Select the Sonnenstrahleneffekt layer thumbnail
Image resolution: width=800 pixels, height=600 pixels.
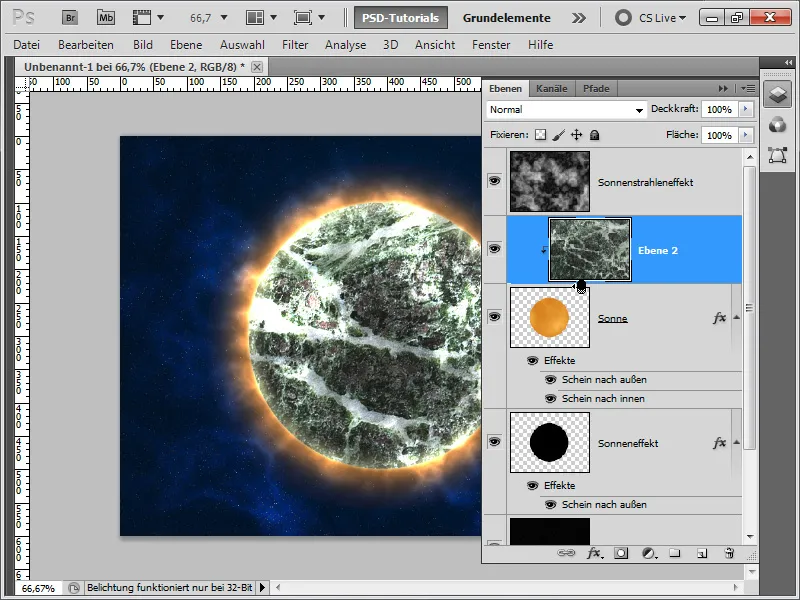coord(550,181)
